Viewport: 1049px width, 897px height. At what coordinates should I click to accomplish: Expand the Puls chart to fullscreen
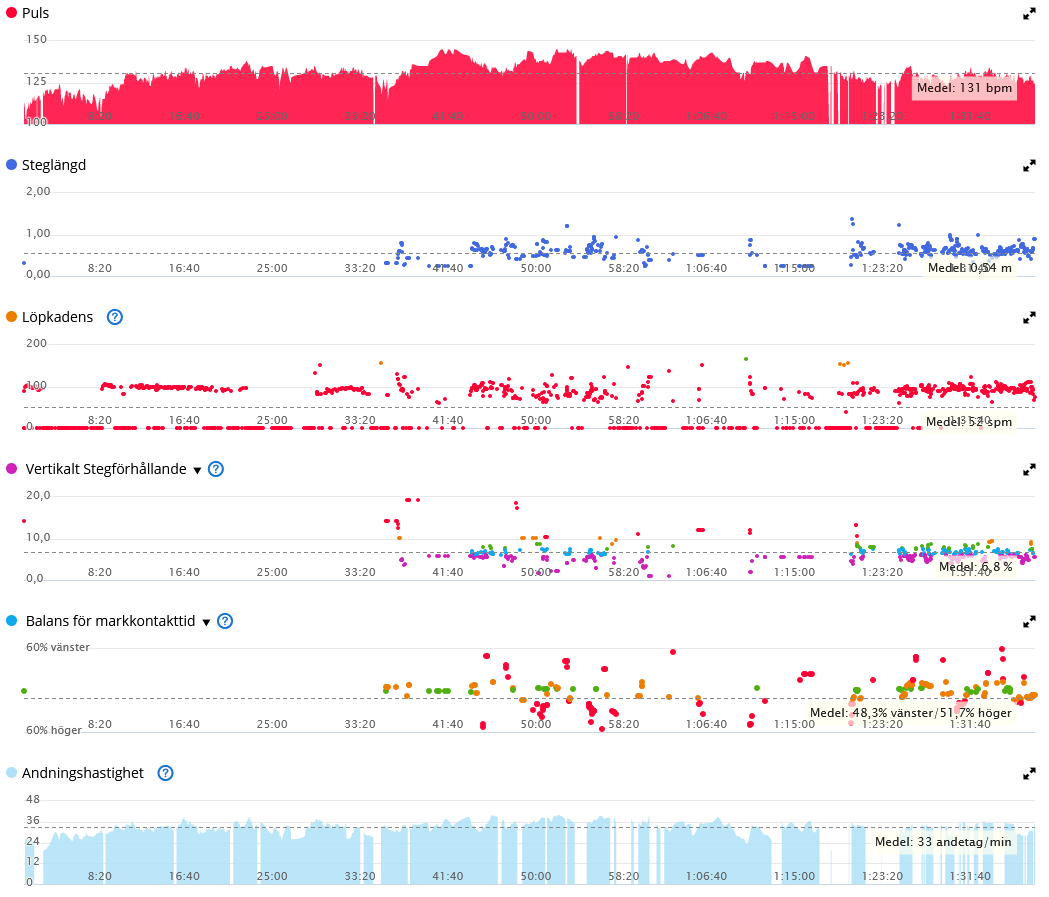1029,13
